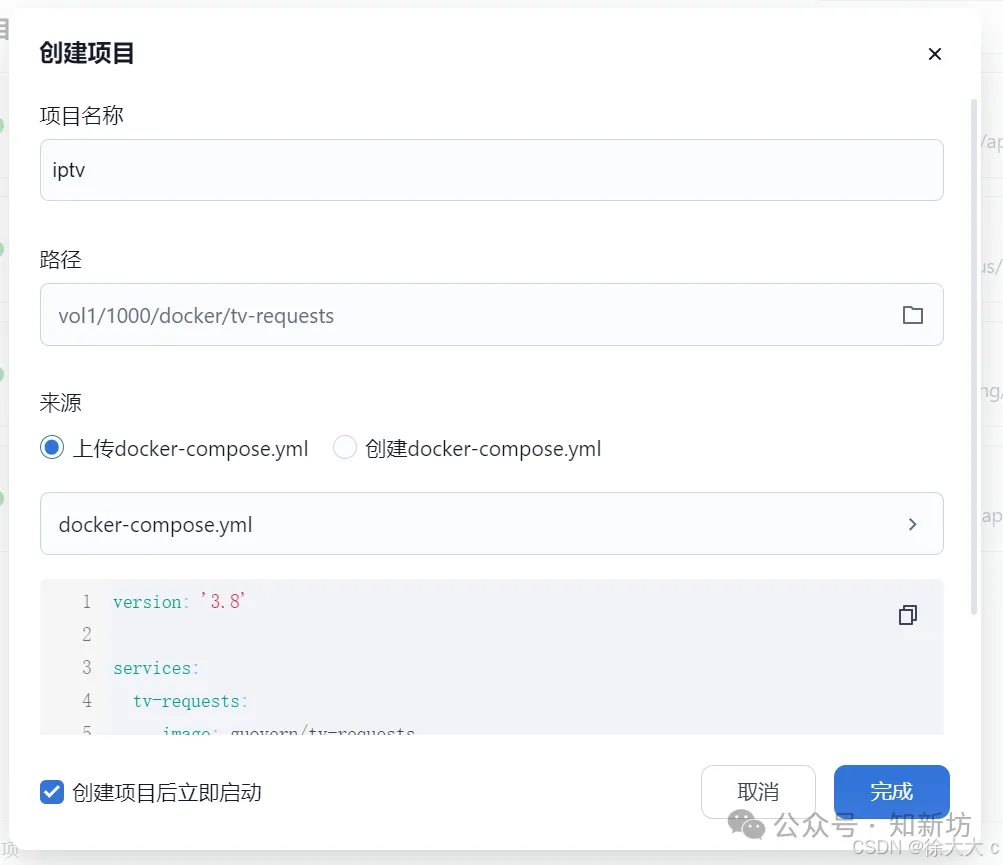Click the dialog's vertical scrollbar
This screenshot has height=865, width=1003.
tap(974, 356)
